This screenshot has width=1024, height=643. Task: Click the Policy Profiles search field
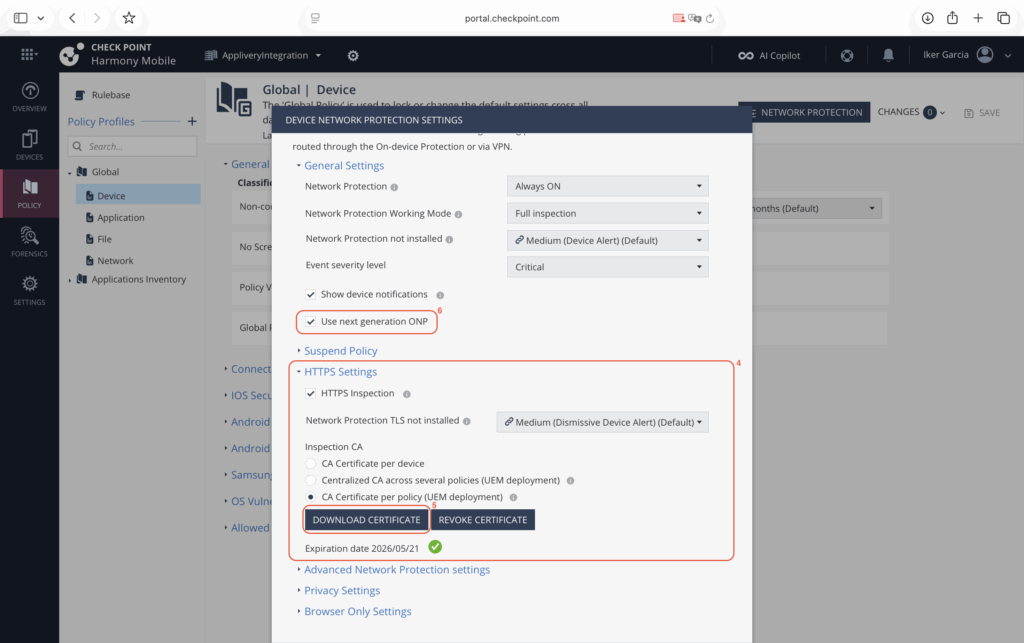pos(131,146)
